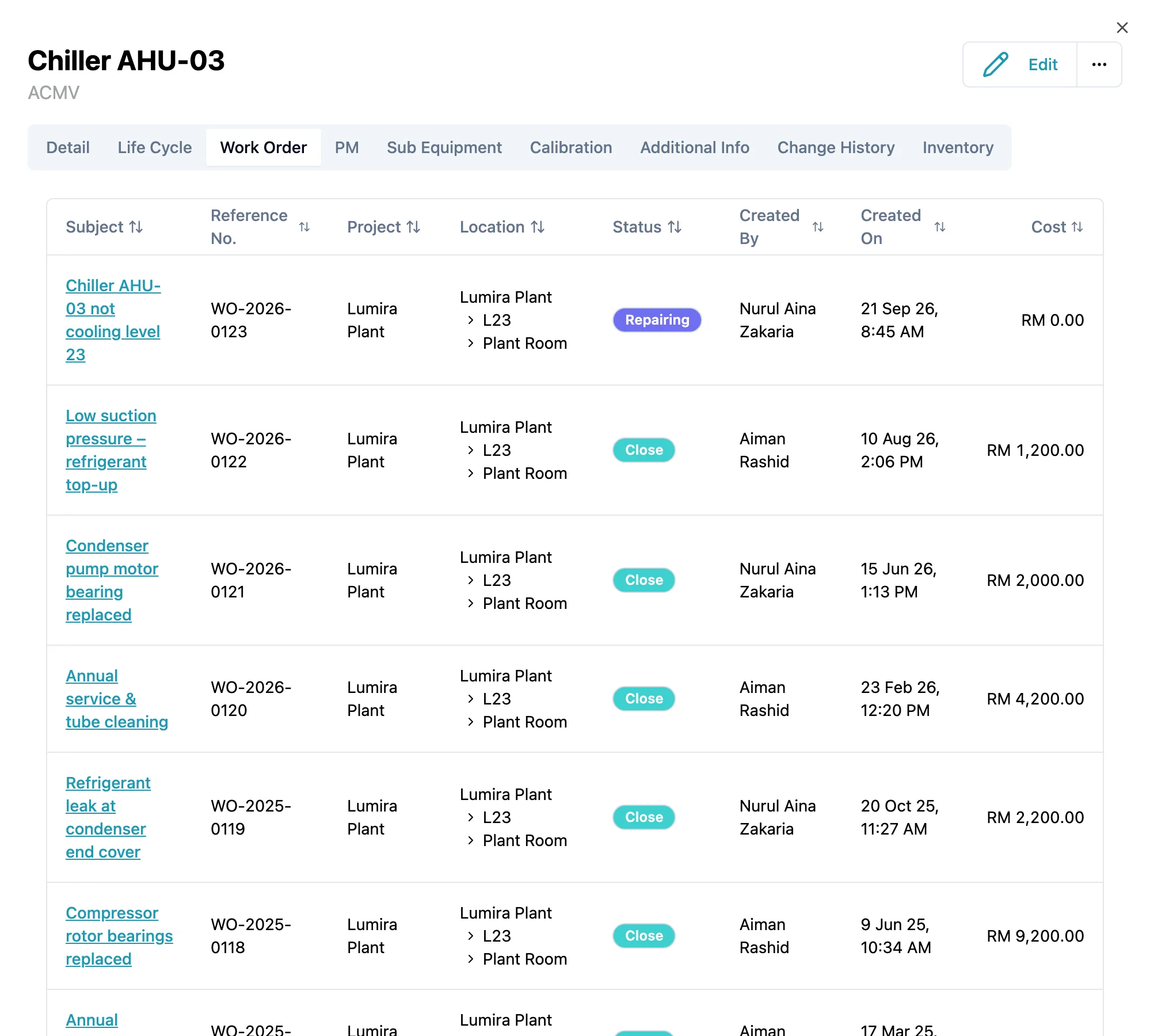1150x1036 pixels.
Task: Open the Change History tab
Action: pos(836,147)
